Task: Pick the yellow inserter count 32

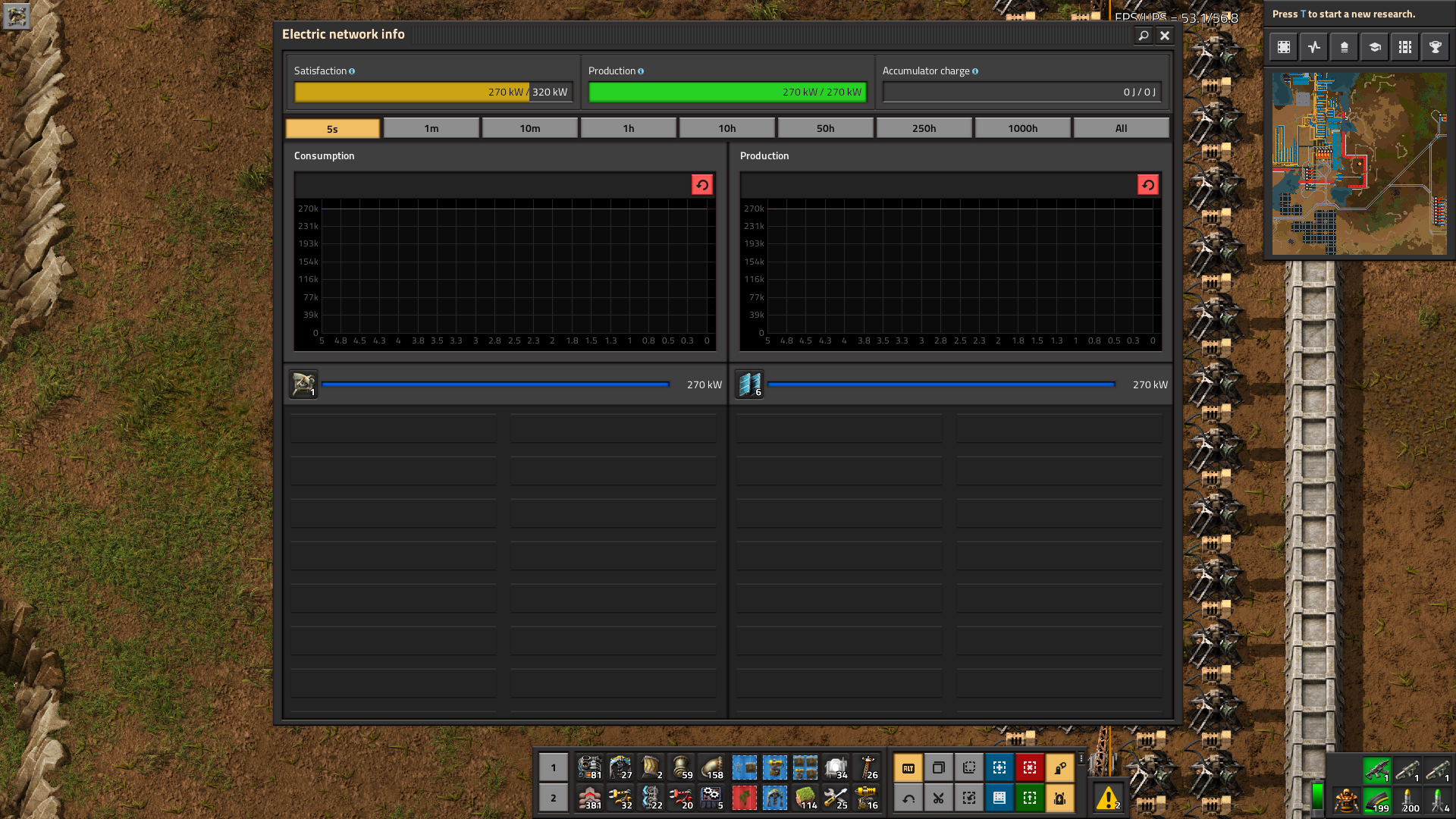Action: pyautogui.click(x=620, y=798)
